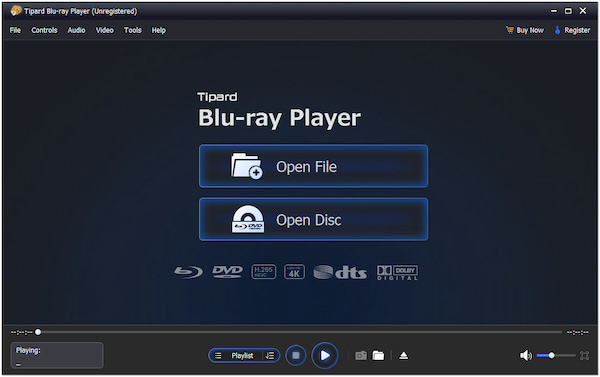The image size is (600, 377).
Task: Open the Video menu
Action: tap(104, 30)
